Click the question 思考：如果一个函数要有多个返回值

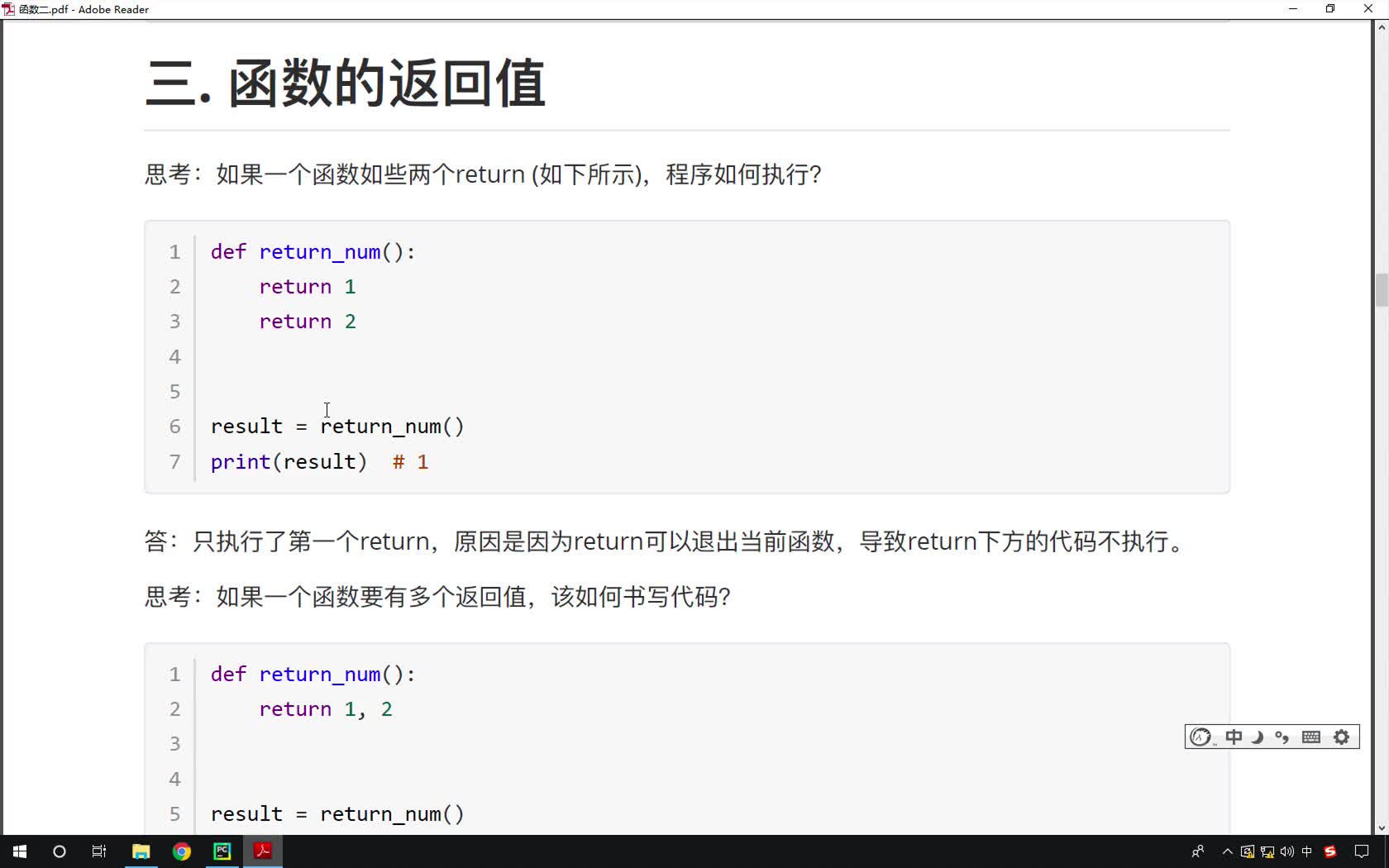coord(438,597)
